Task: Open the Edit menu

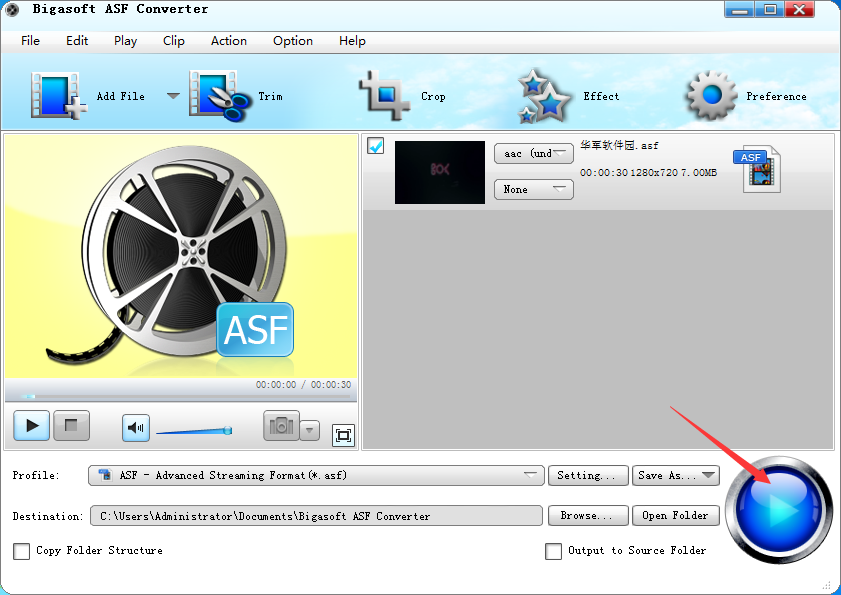Action: 77,41
